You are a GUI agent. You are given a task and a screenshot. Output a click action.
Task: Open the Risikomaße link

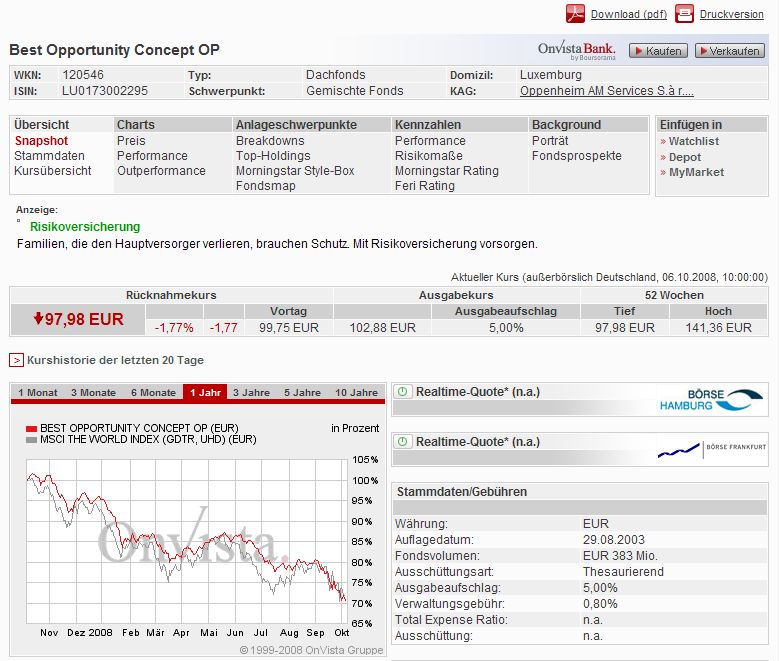pyautogui.click(x=428, y=156)
